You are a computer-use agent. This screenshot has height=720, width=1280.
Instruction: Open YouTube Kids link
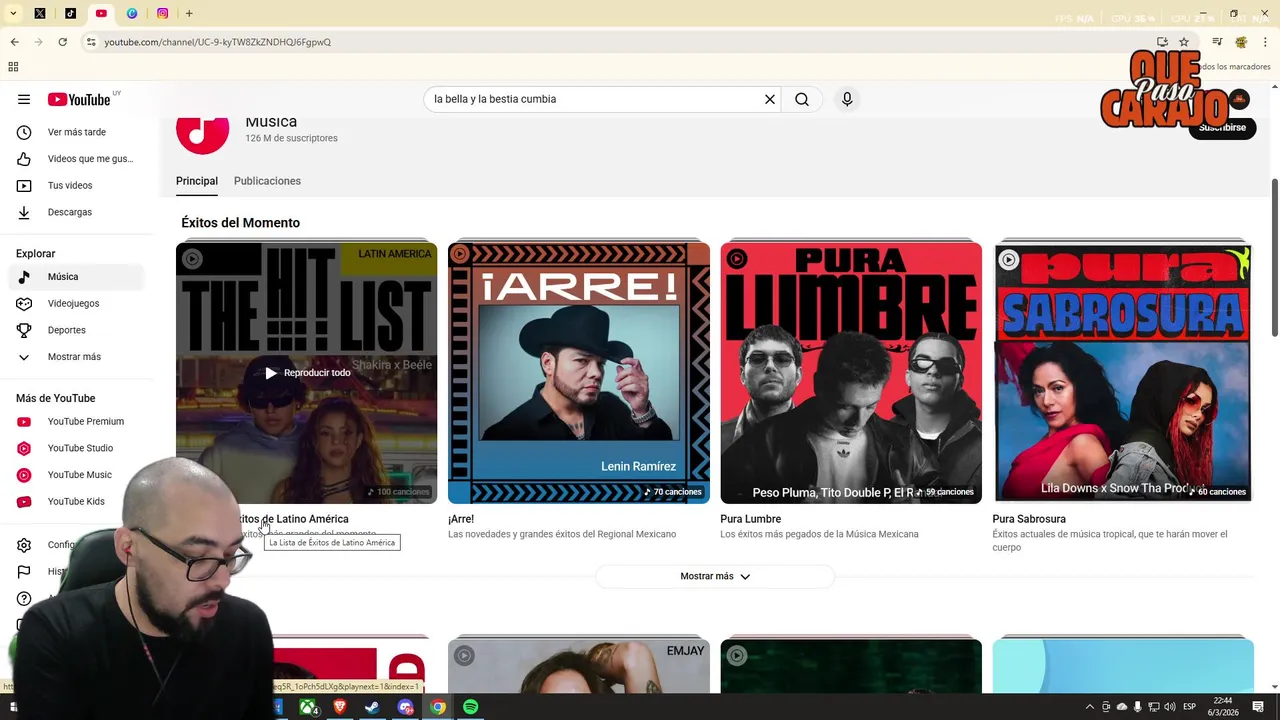pos(76,502)
